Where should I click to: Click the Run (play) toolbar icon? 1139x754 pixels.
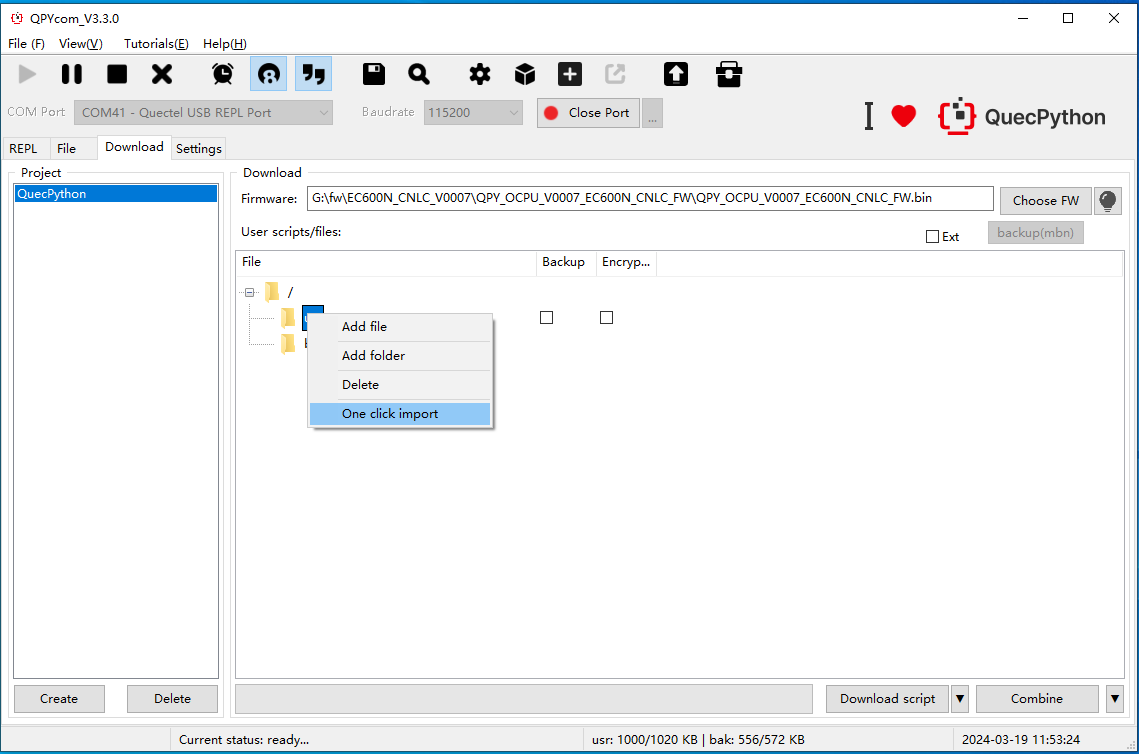click(27, 74)
